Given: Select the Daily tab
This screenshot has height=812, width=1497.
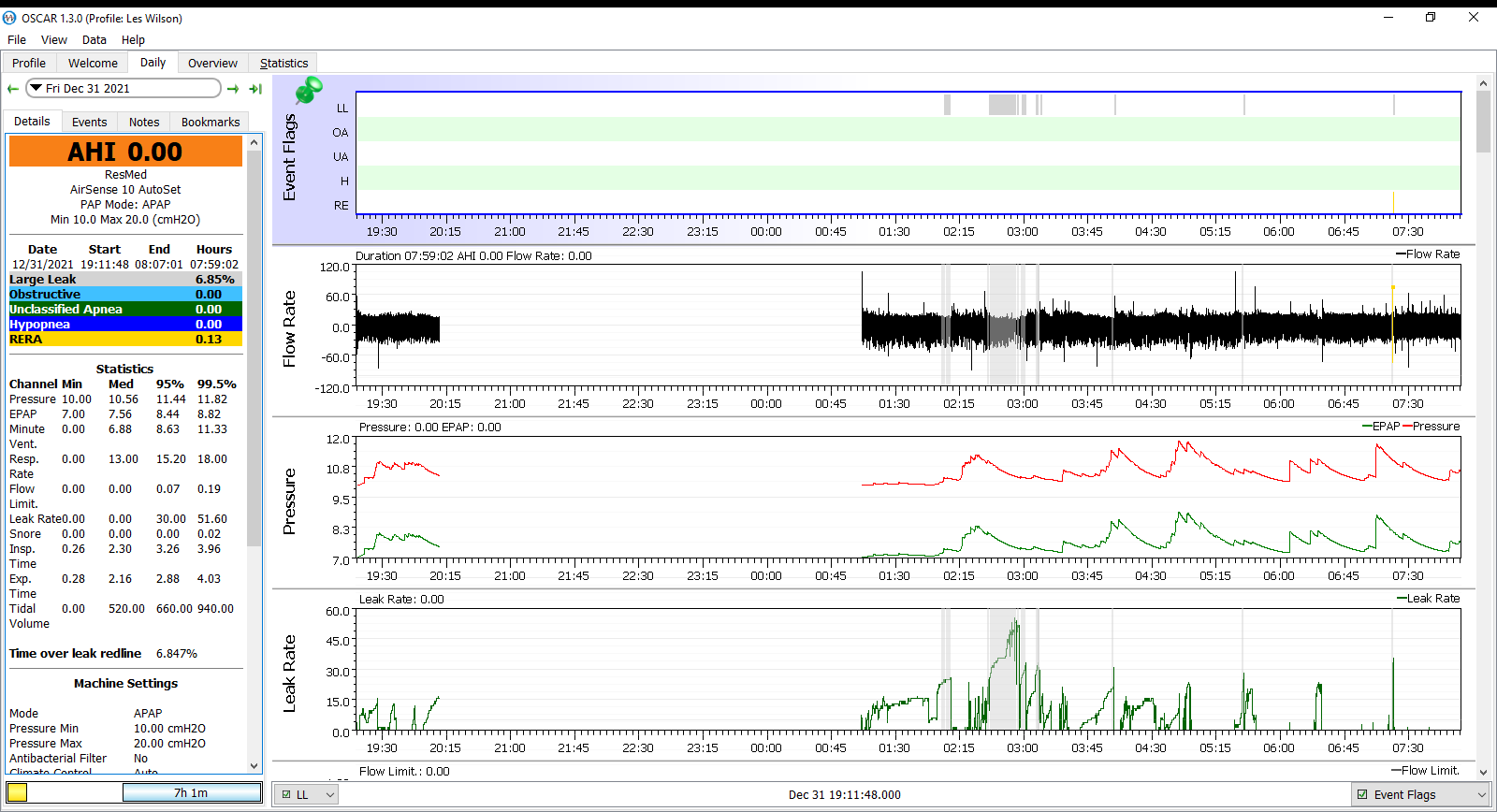Looking at the screenshot, I should pyautogui.click(x=153, y=62).
